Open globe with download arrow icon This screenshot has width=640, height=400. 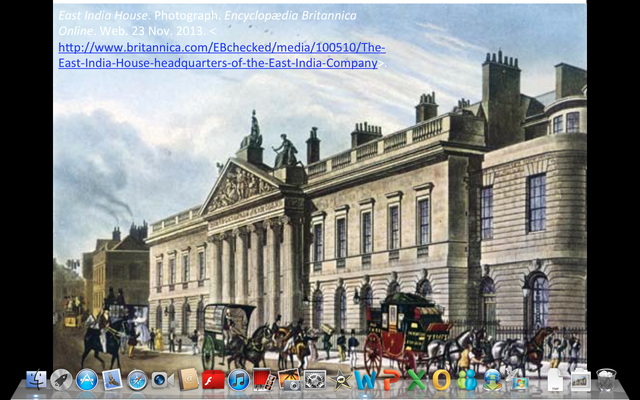492,380
